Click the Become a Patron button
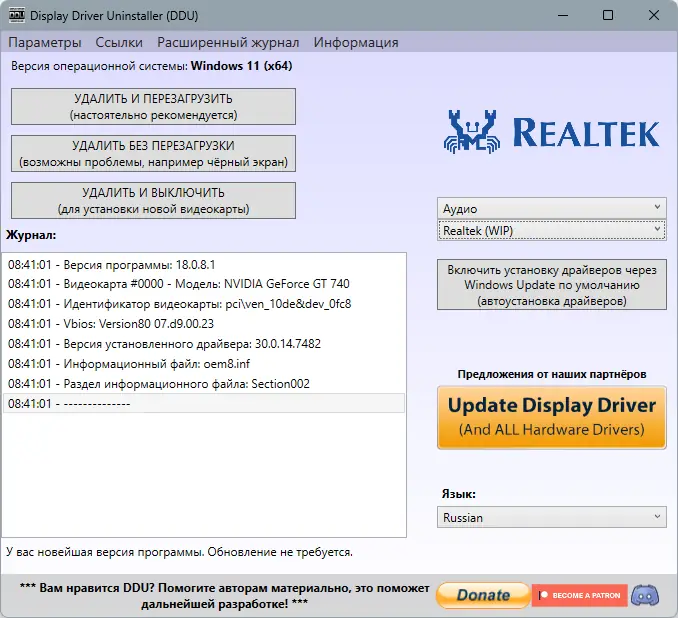 coord(579,595)
